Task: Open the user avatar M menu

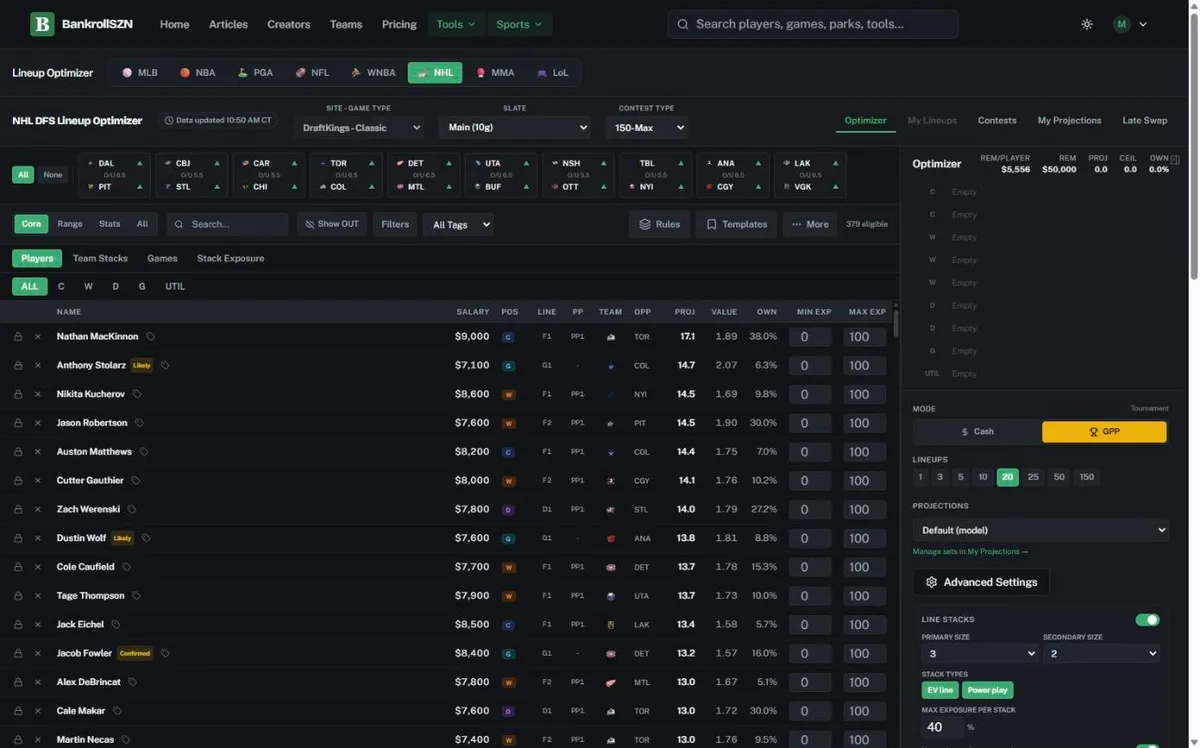Action: coord(1130,24)
